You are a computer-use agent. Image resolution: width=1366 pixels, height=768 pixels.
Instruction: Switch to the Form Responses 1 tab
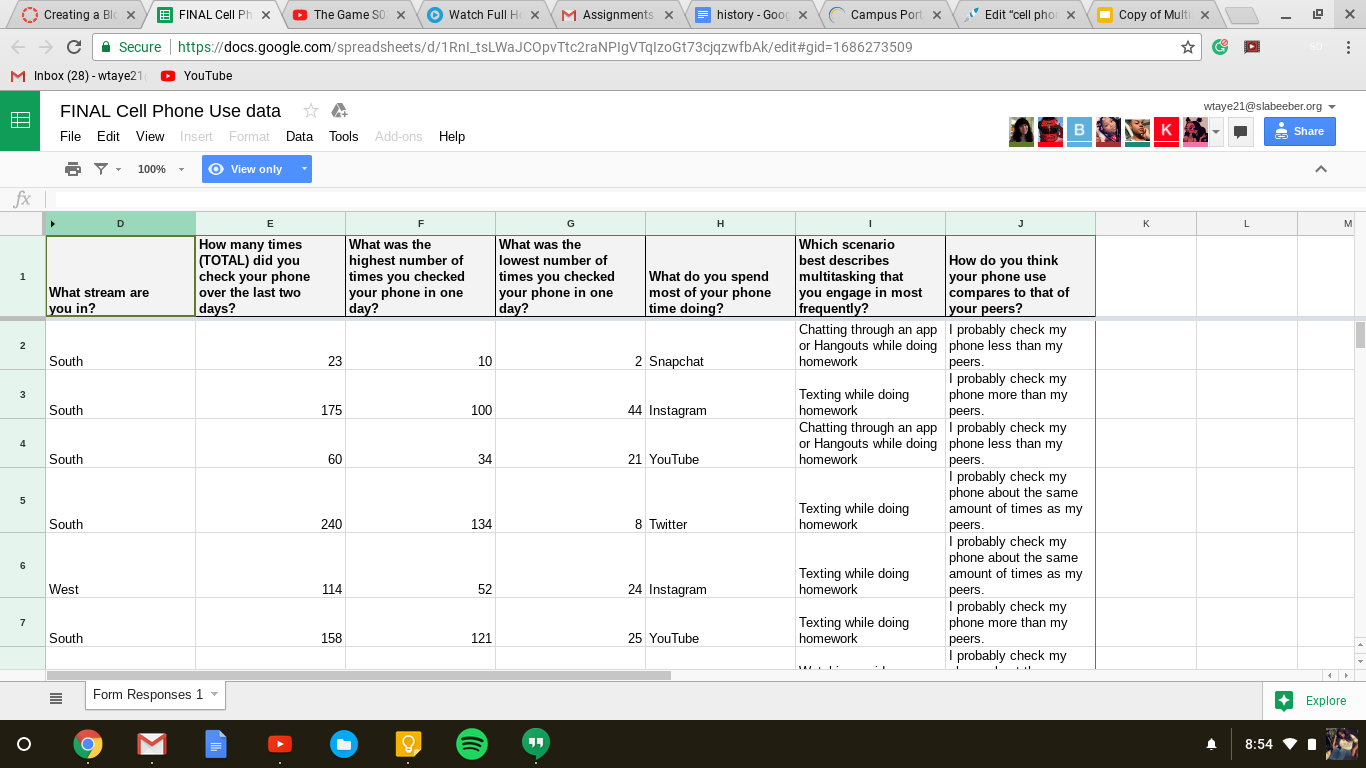(x=148, y=695)
